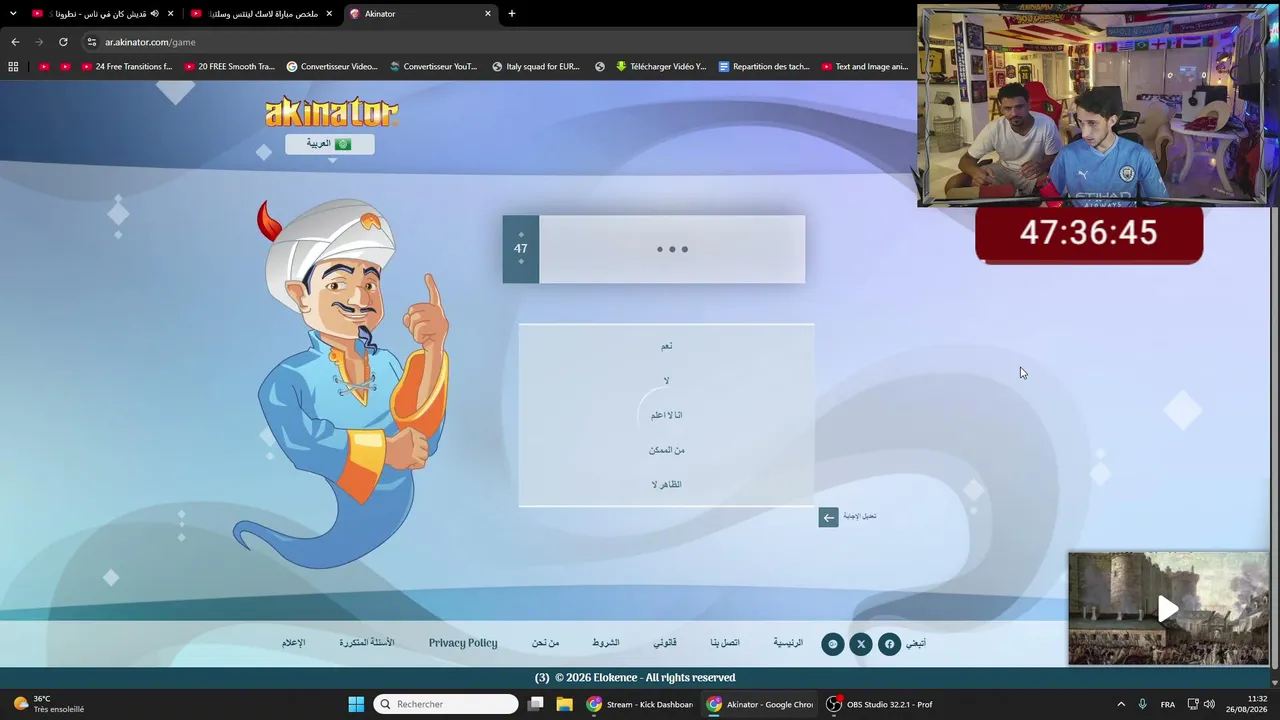The width and height of the screenshot is (1280, 720).
Task: Open the Arabic language selector
Action: [x=330, y=144]
